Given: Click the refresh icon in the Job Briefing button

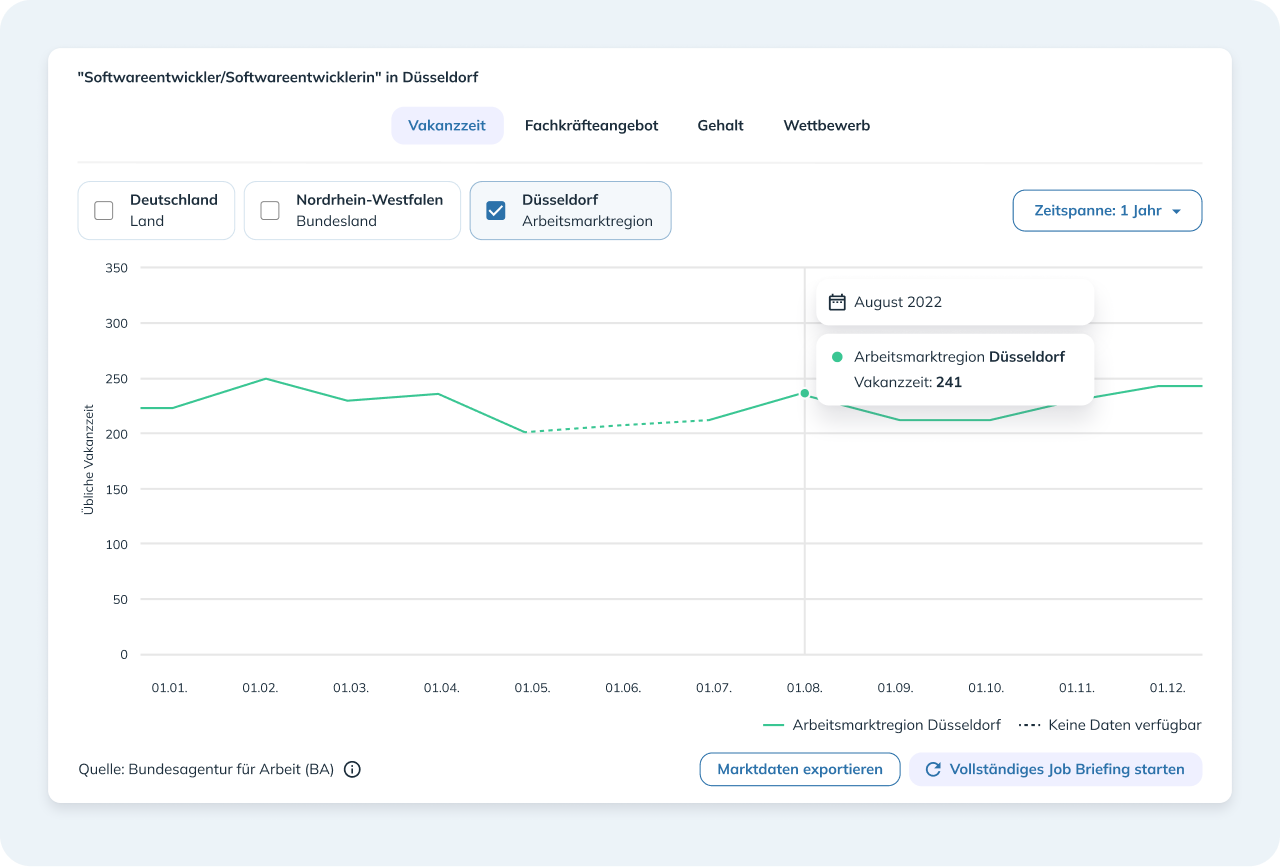Looking at the screenshot, I should (933, 770).
